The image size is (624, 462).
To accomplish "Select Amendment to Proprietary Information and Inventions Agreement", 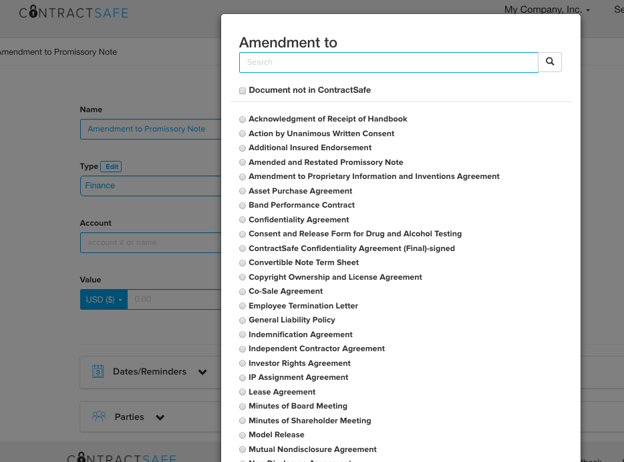I will point(242,177).
